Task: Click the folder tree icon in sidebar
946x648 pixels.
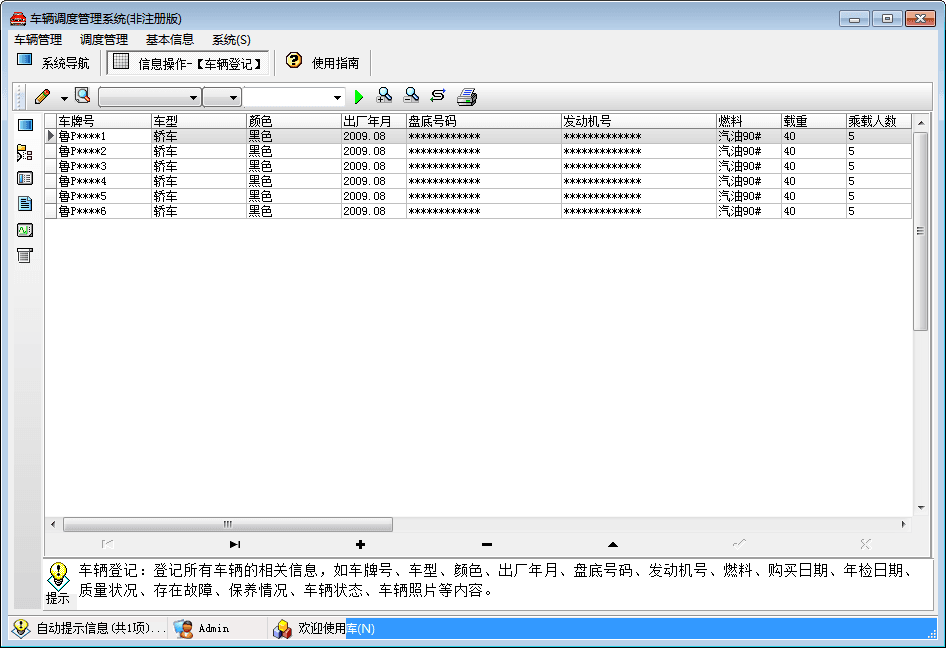Action: 25,153
